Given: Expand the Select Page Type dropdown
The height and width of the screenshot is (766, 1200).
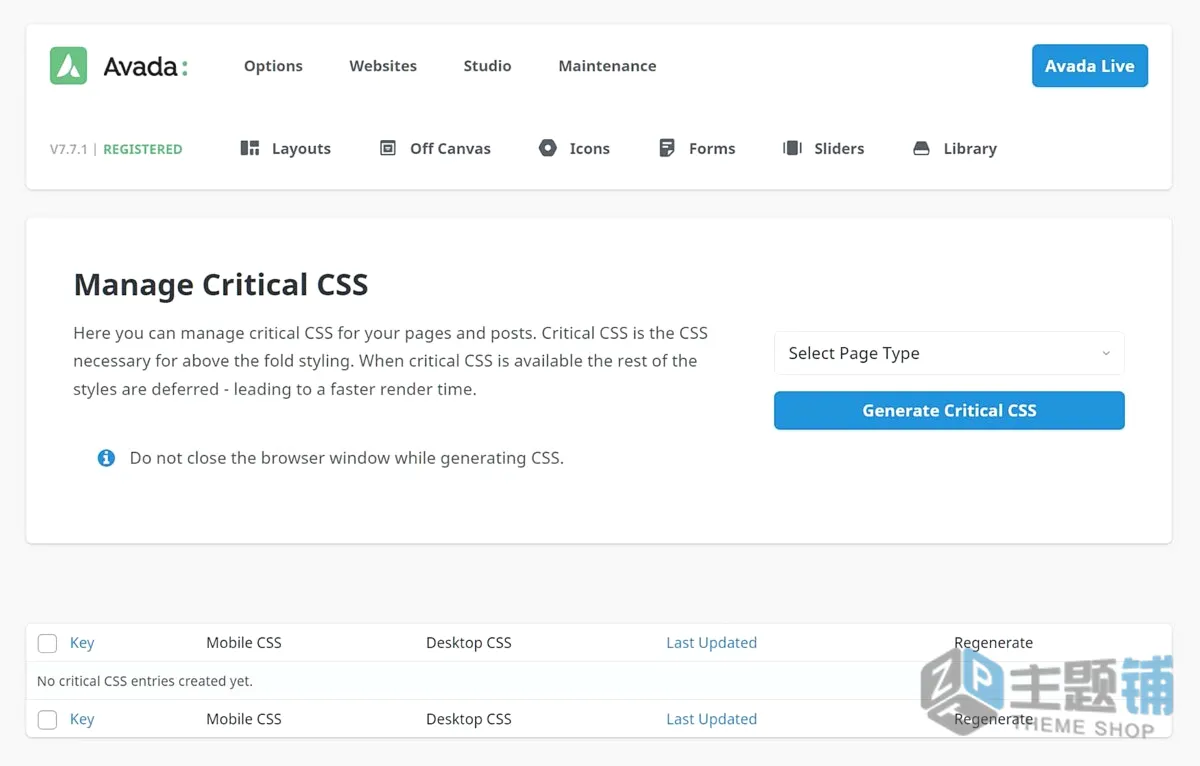Looking at the screenshot, I should 949,353.
